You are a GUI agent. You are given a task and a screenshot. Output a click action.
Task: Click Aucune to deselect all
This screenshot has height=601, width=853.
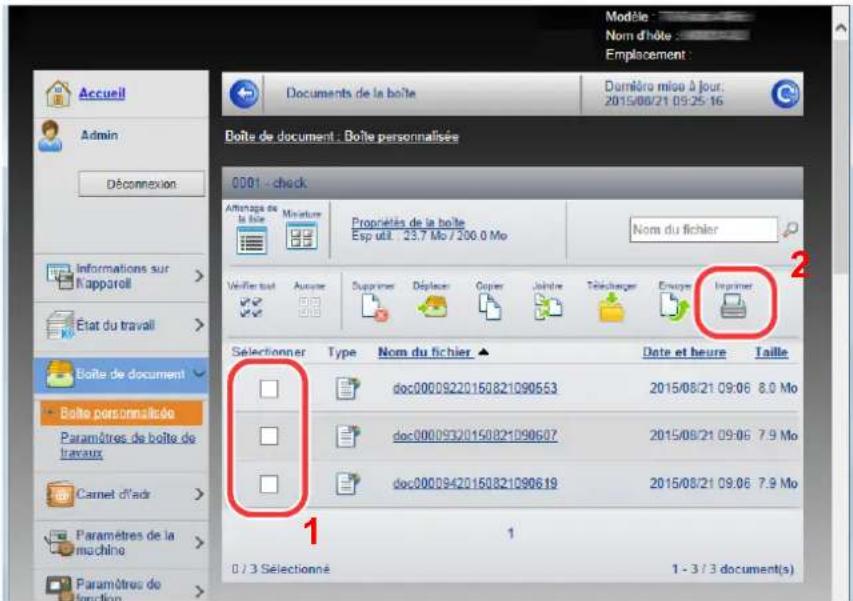[309, 306]
